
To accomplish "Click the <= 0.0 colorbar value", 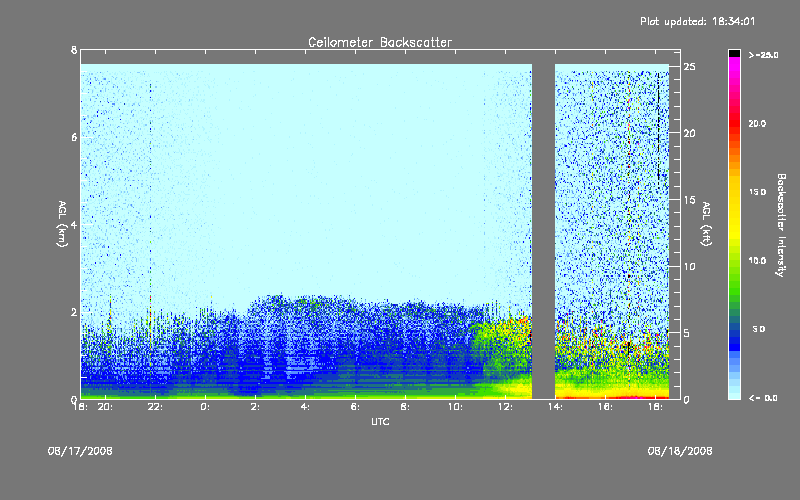I will pyautogui.click(x=763, y=398).
